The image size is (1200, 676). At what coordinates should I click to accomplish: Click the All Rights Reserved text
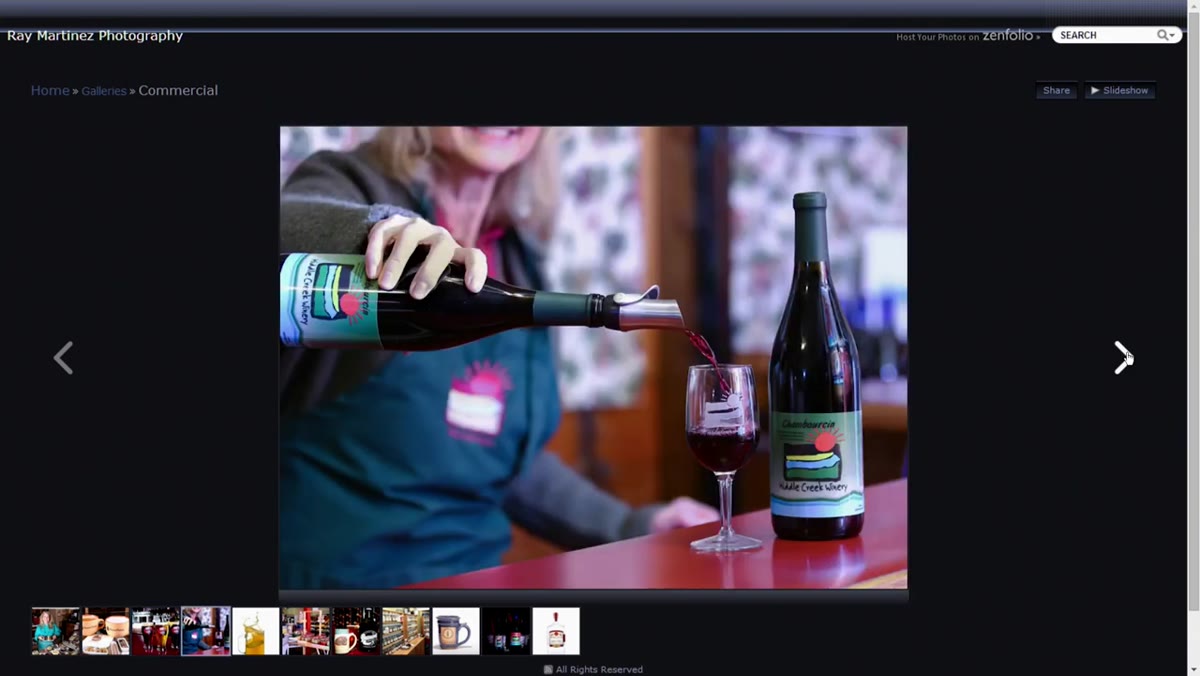click(599, 669)
